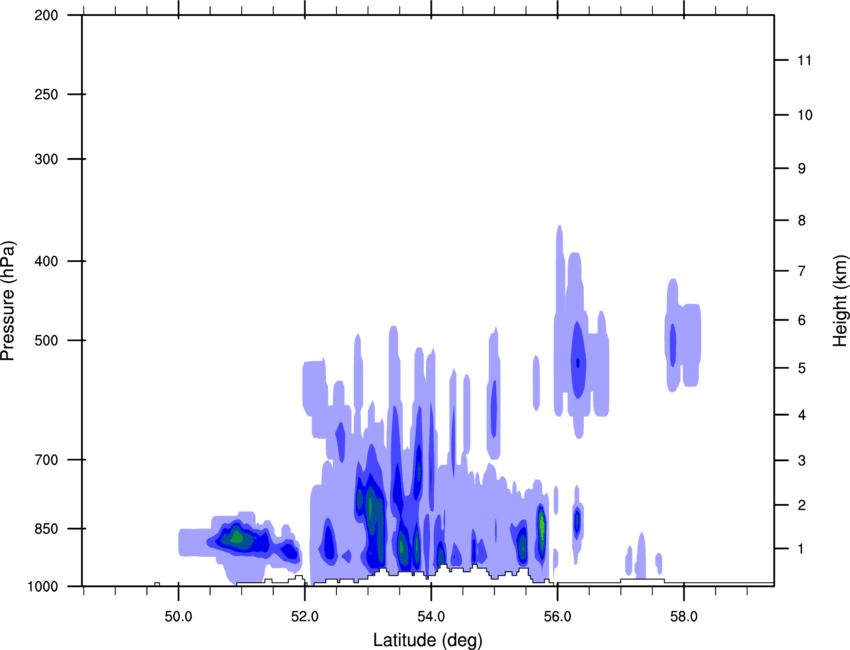Click the 8 km height label

pyautogui.click(x=800, y=220)
